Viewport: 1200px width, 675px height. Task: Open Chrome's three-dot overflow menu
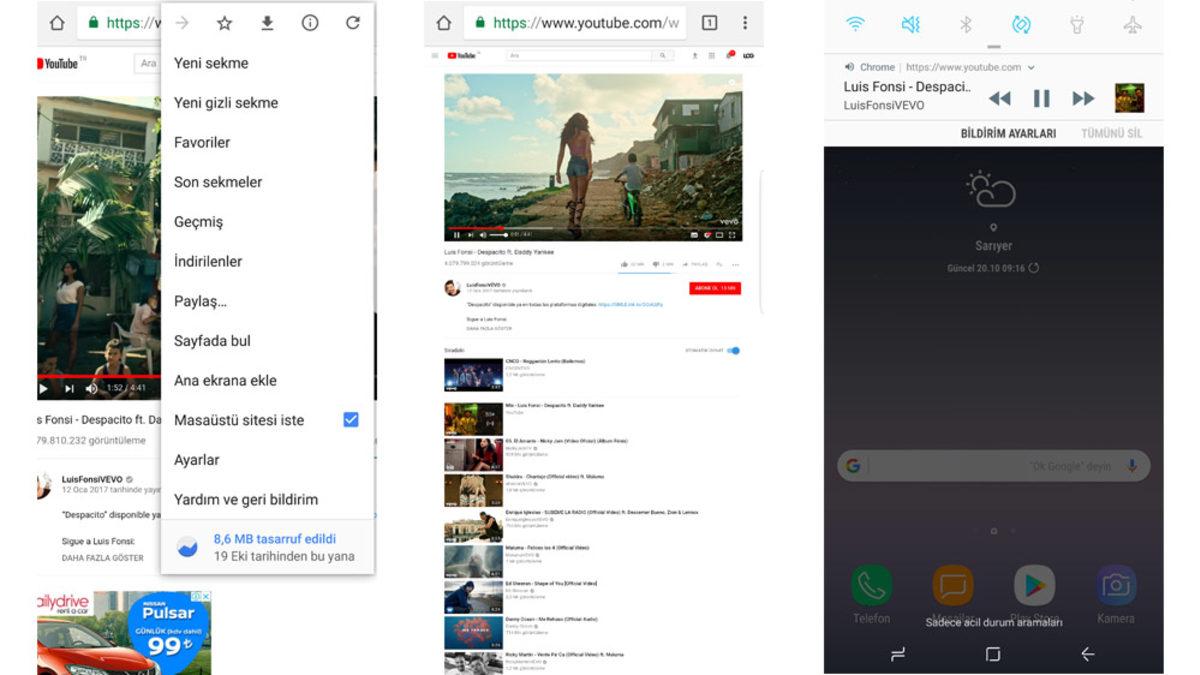click(743, 21)
